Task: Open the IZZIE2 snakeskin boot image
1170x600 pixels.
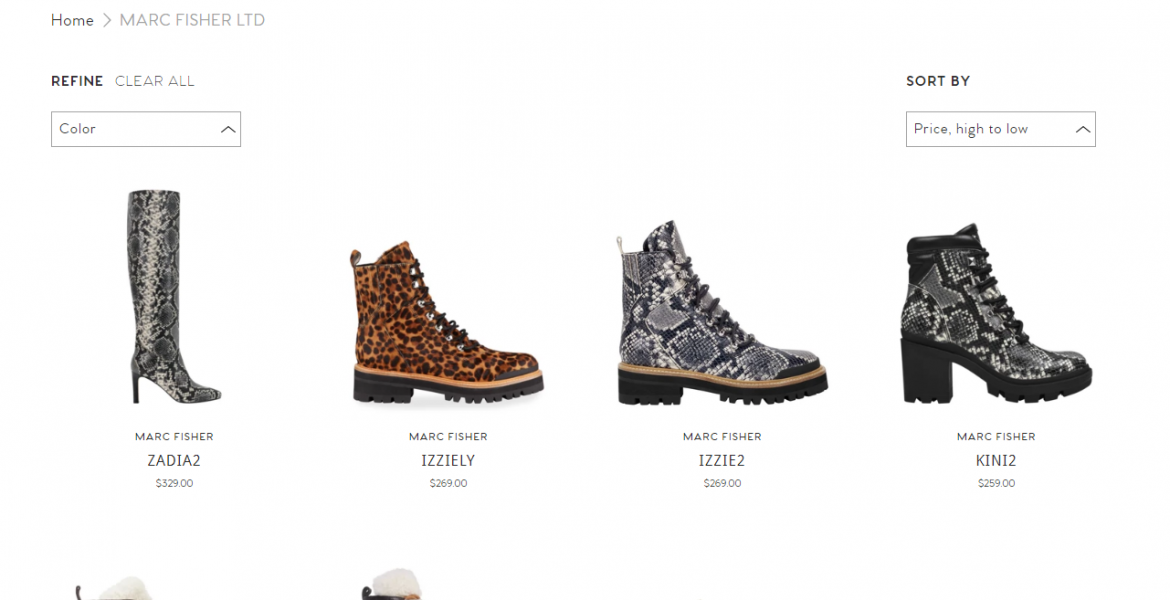Action: pos(722,313)
